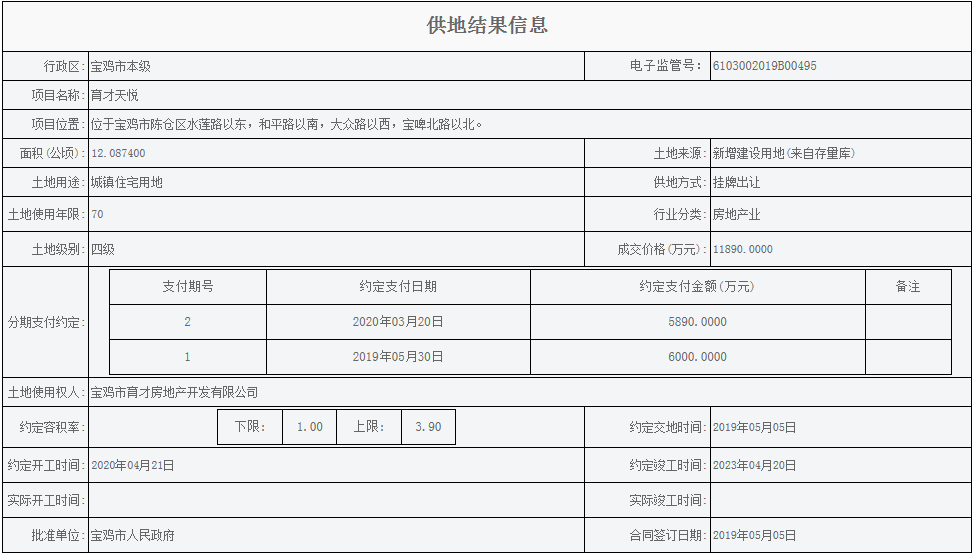The width and height of the screenshot is (974, 555).
Task: Select the 行政区 label
Action: point(65,66)
